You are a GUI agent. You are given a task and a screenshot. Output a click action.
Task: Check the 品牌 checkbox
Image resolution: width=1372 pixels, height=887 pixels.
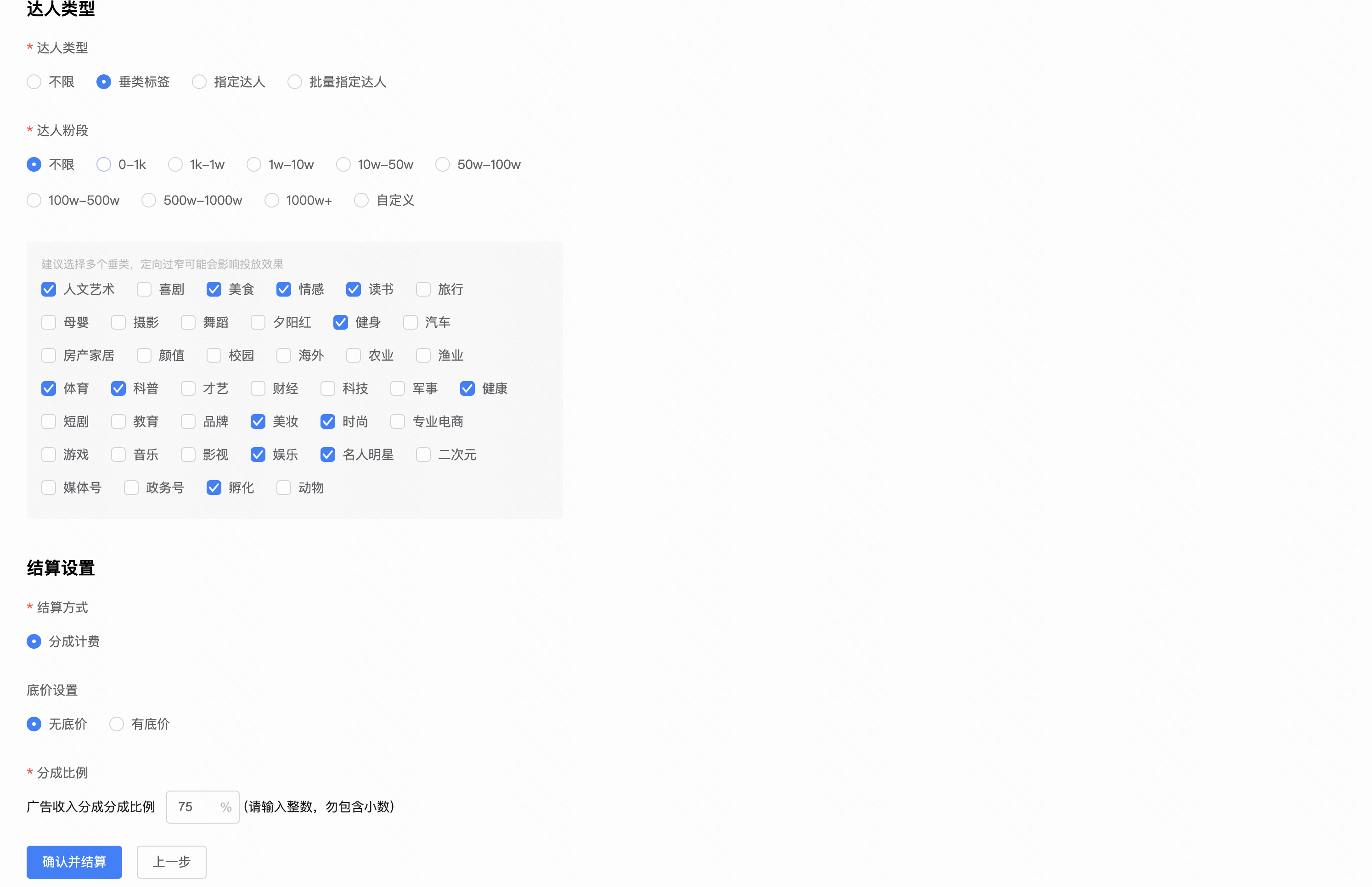(x=188, y=421)
